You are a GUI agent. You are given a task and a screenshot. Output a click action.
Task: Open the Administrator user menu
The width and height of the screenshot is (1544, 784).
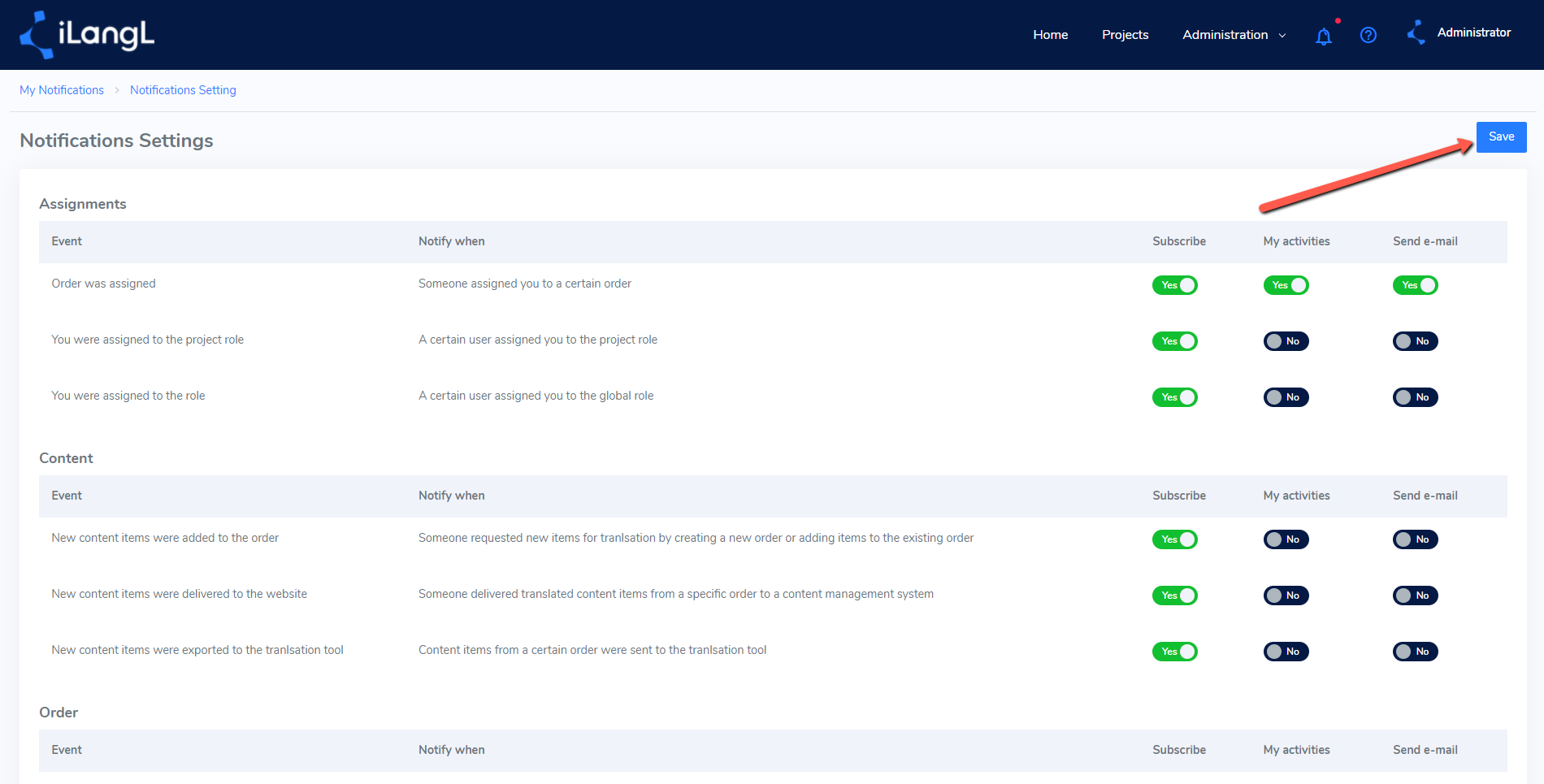tap(1473, 32)
